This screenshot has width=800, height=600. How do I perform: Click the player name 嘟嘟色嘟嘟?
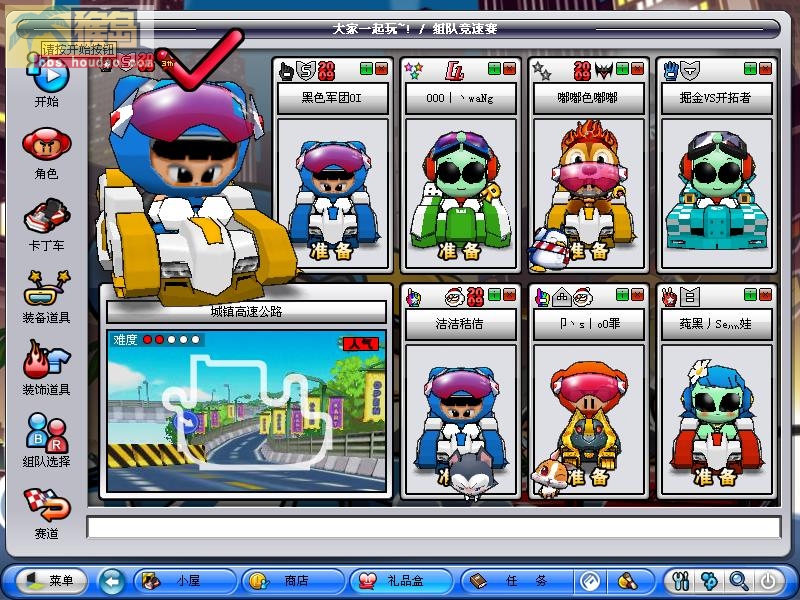588,98
